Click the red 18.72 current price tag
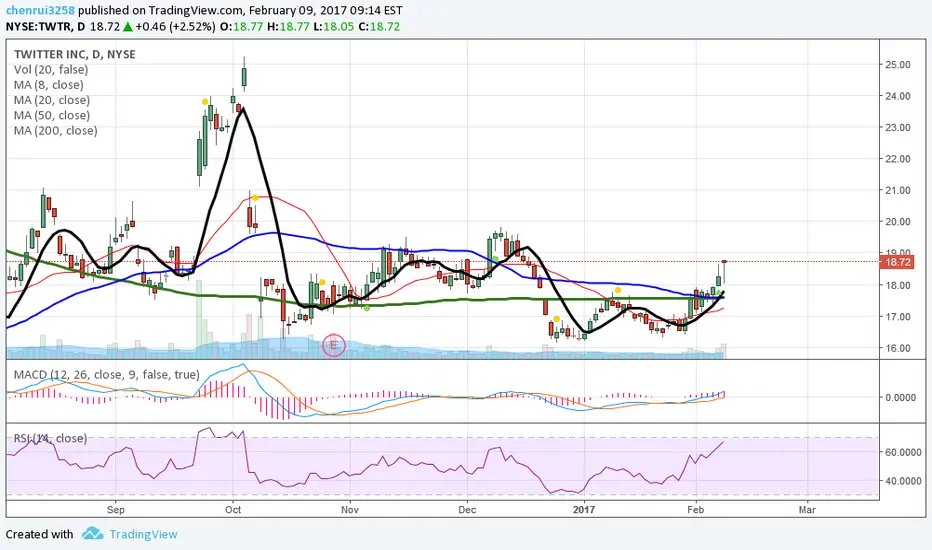The width and height of the screenshot is (932, 550). coord(898,262)
